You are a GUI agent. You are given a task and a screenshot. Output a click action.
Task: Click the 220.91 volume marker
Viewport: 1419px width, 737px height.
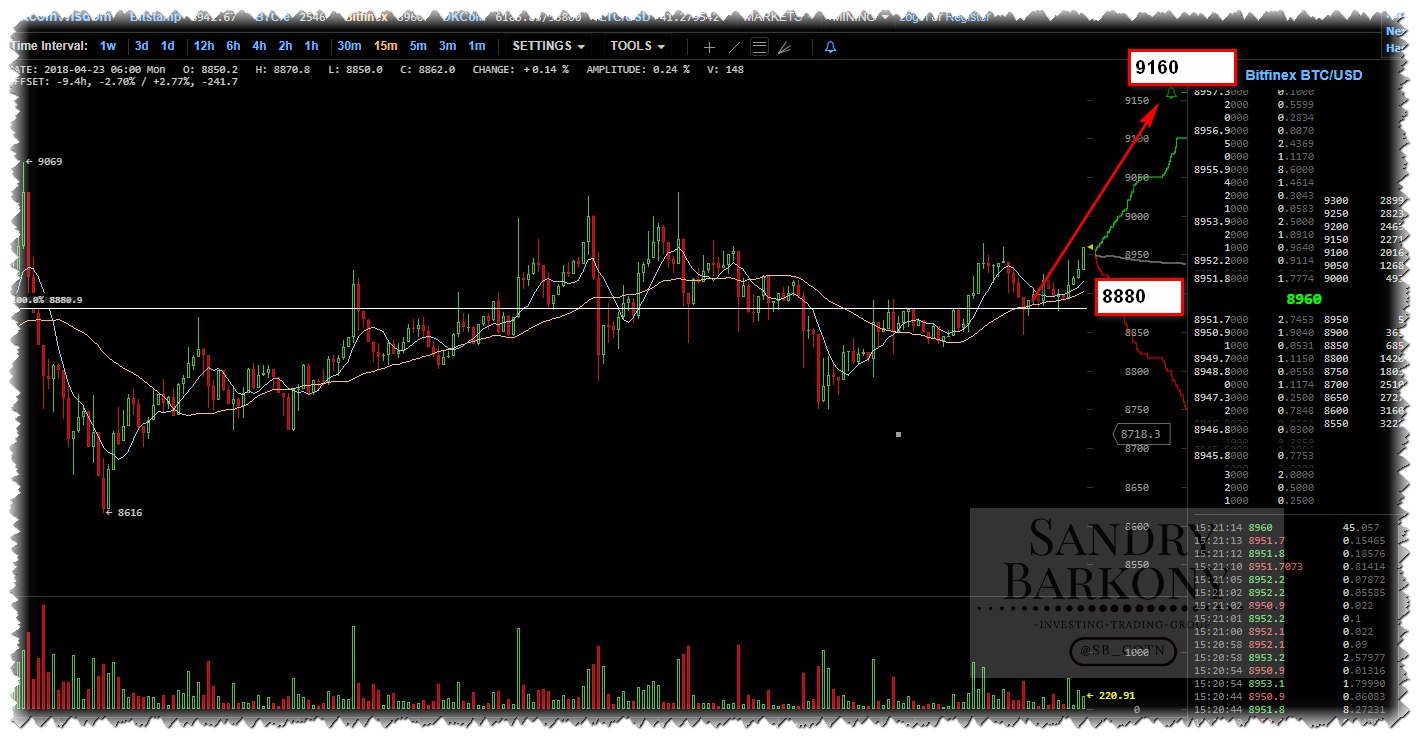[1113, 695]
